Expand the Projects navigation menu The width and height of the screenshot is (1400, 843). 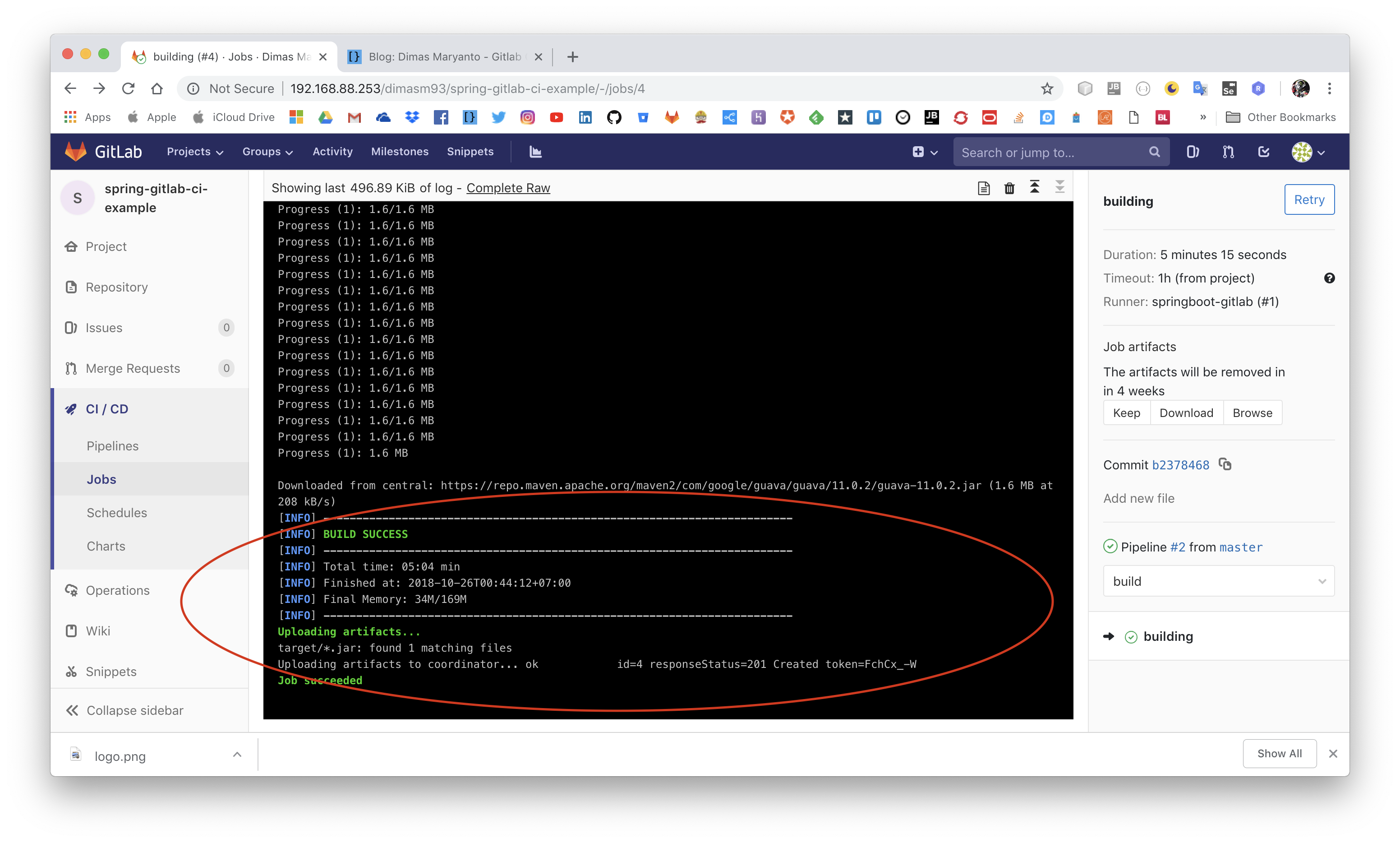pos(194,151)
